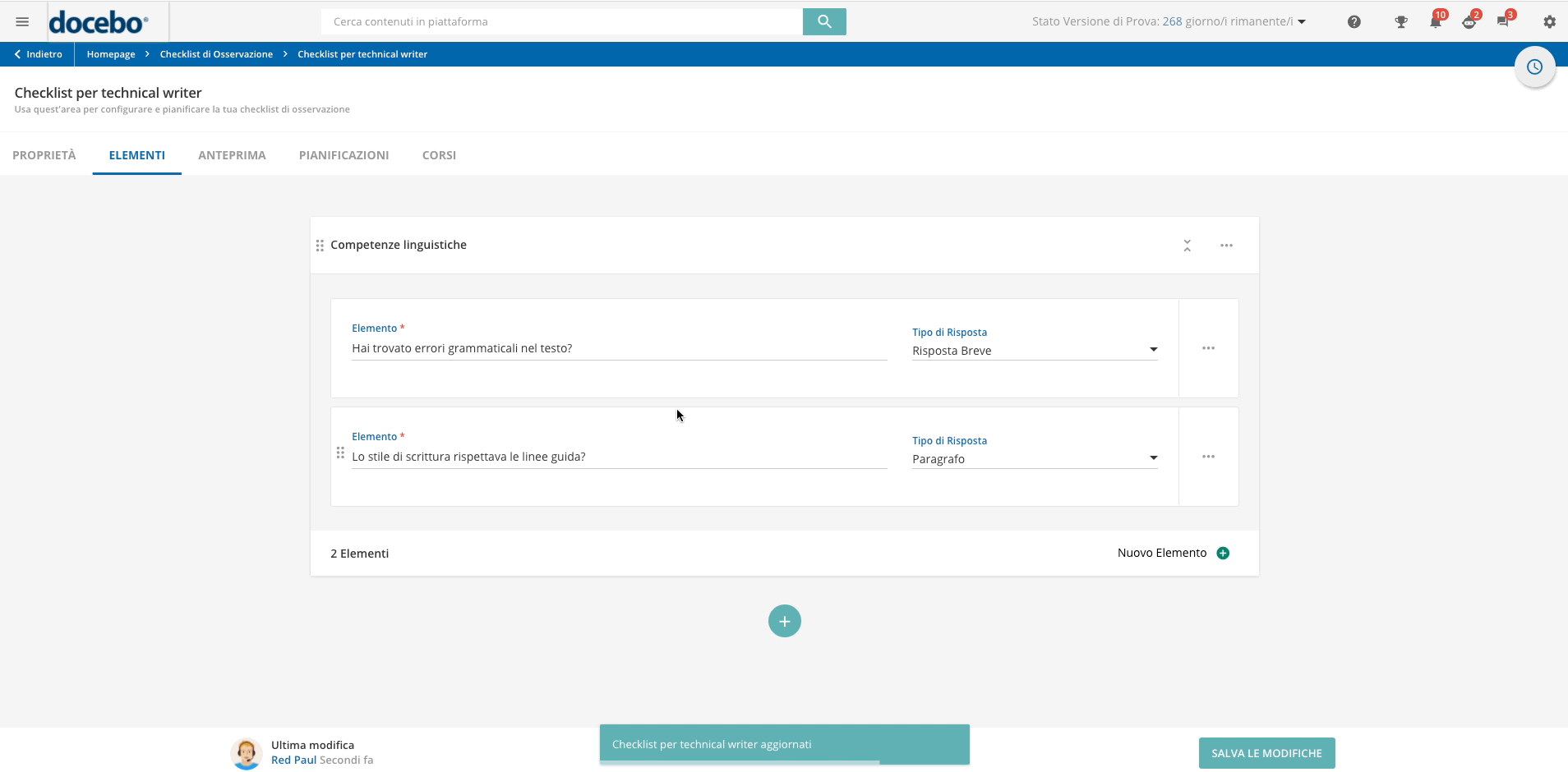Screen dimensions: 1568x772
Task: Open options for the errori grammaticali element
Action: point(1208,348)
